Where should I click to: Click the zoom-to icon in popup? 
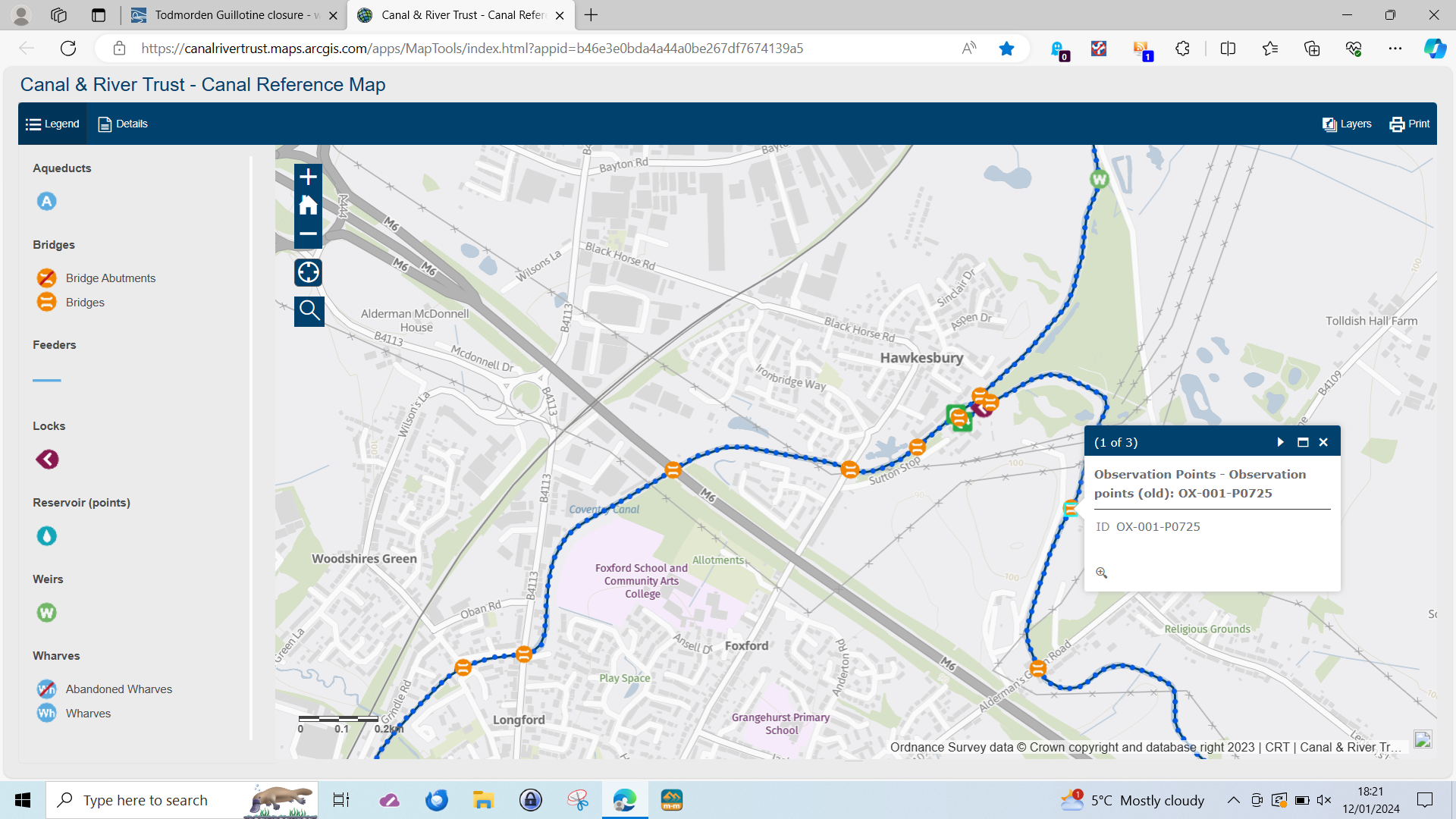point(1102,573)
